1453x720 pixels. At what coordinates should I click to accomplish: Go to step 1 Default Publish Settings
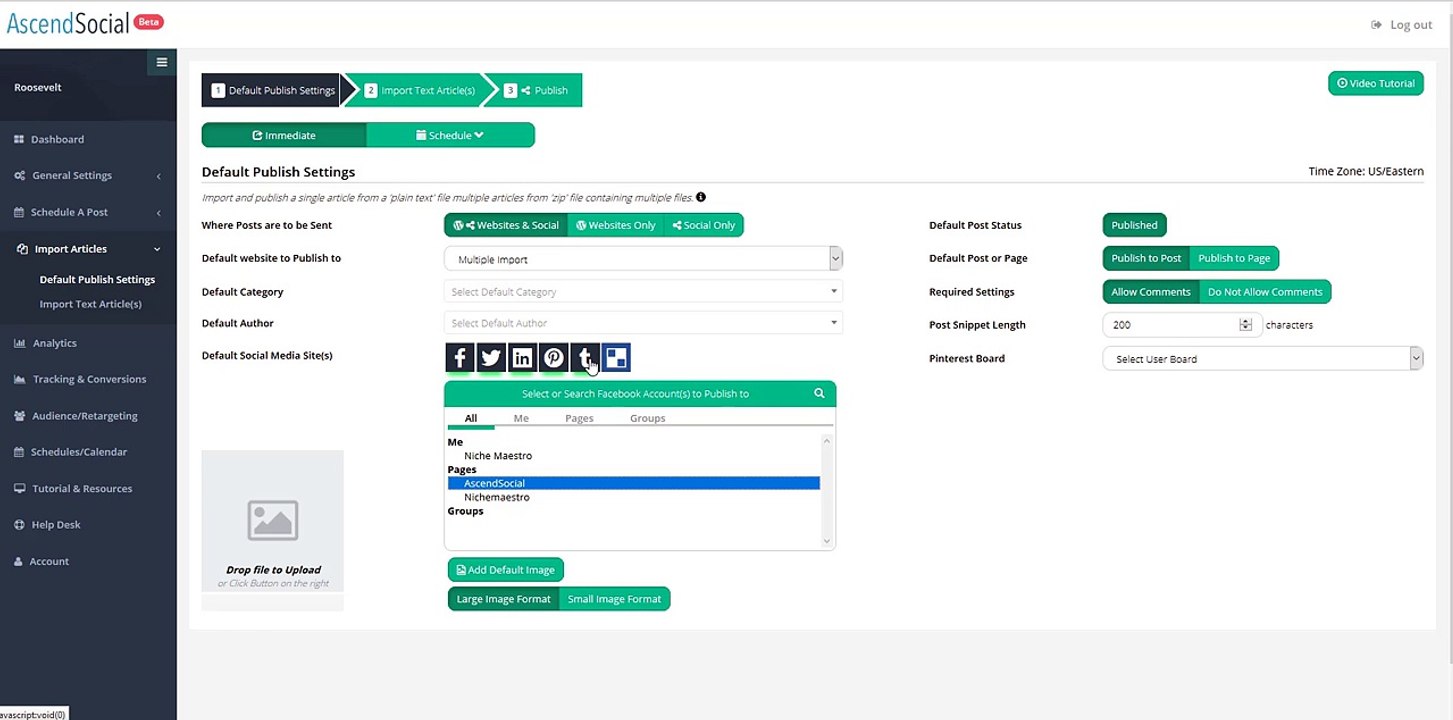[x=273, y=90]
